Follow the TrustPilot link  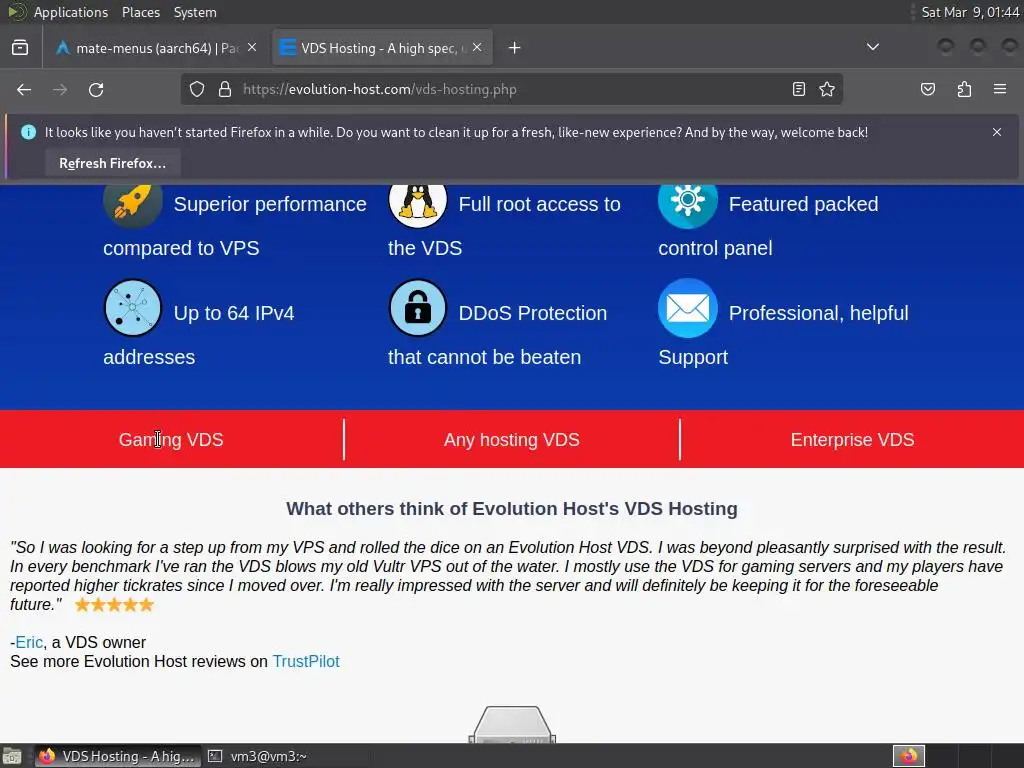coord(306,662)
